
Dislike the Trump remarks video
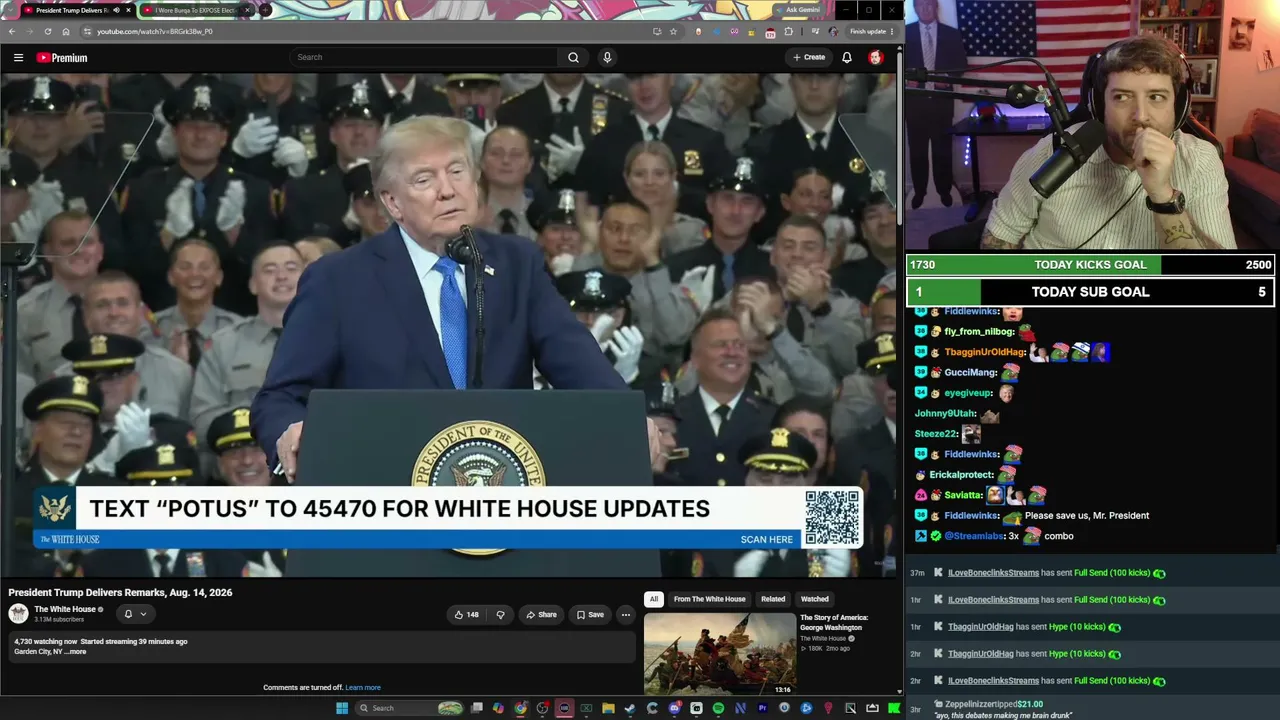pos(500,614)
